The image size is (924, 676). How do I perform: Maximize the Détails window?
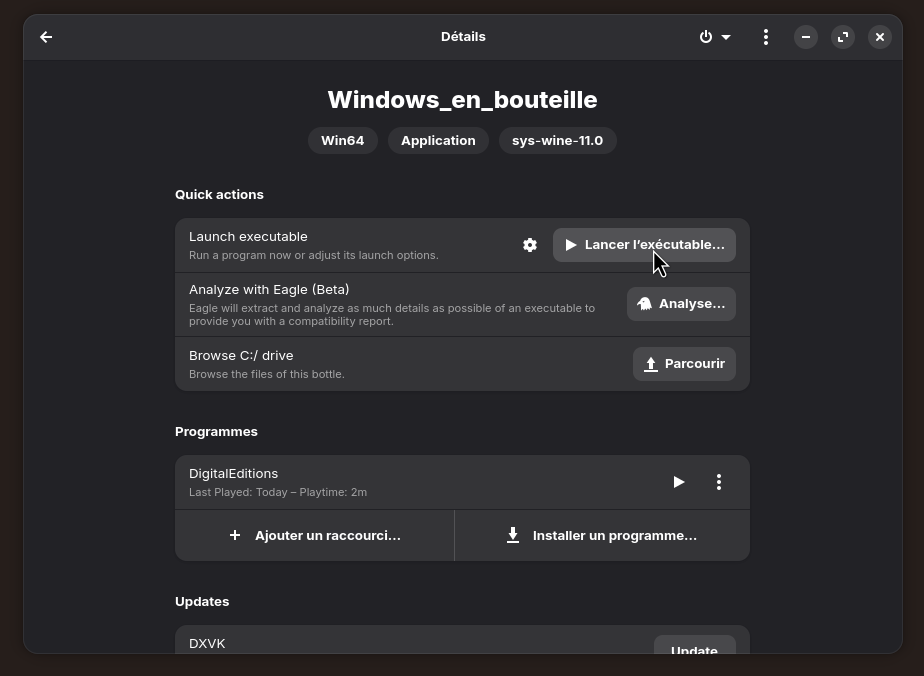click(x=843, y=37)
